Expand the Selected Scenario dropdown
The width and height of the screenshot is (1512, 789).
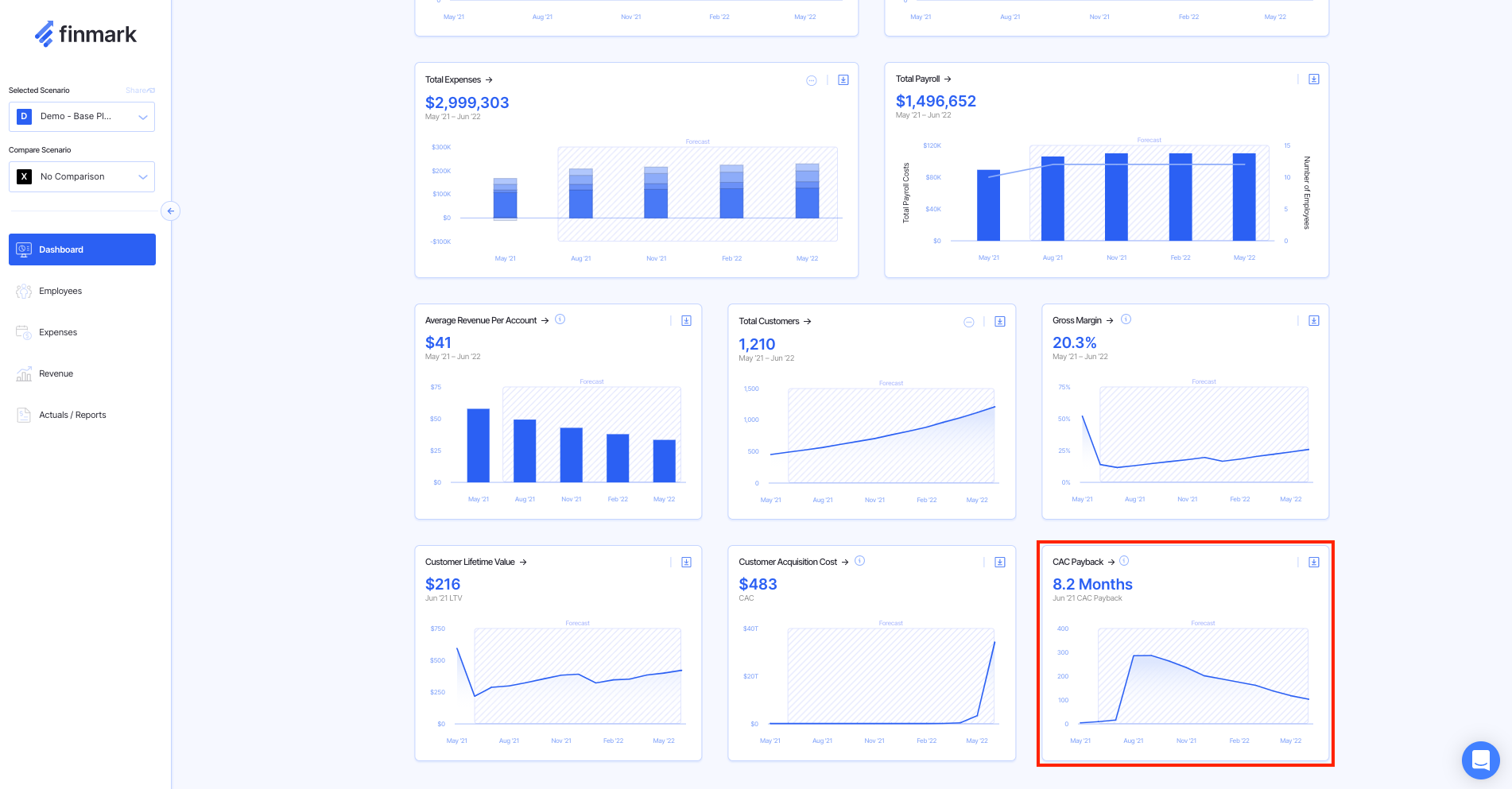click(82, 117)
